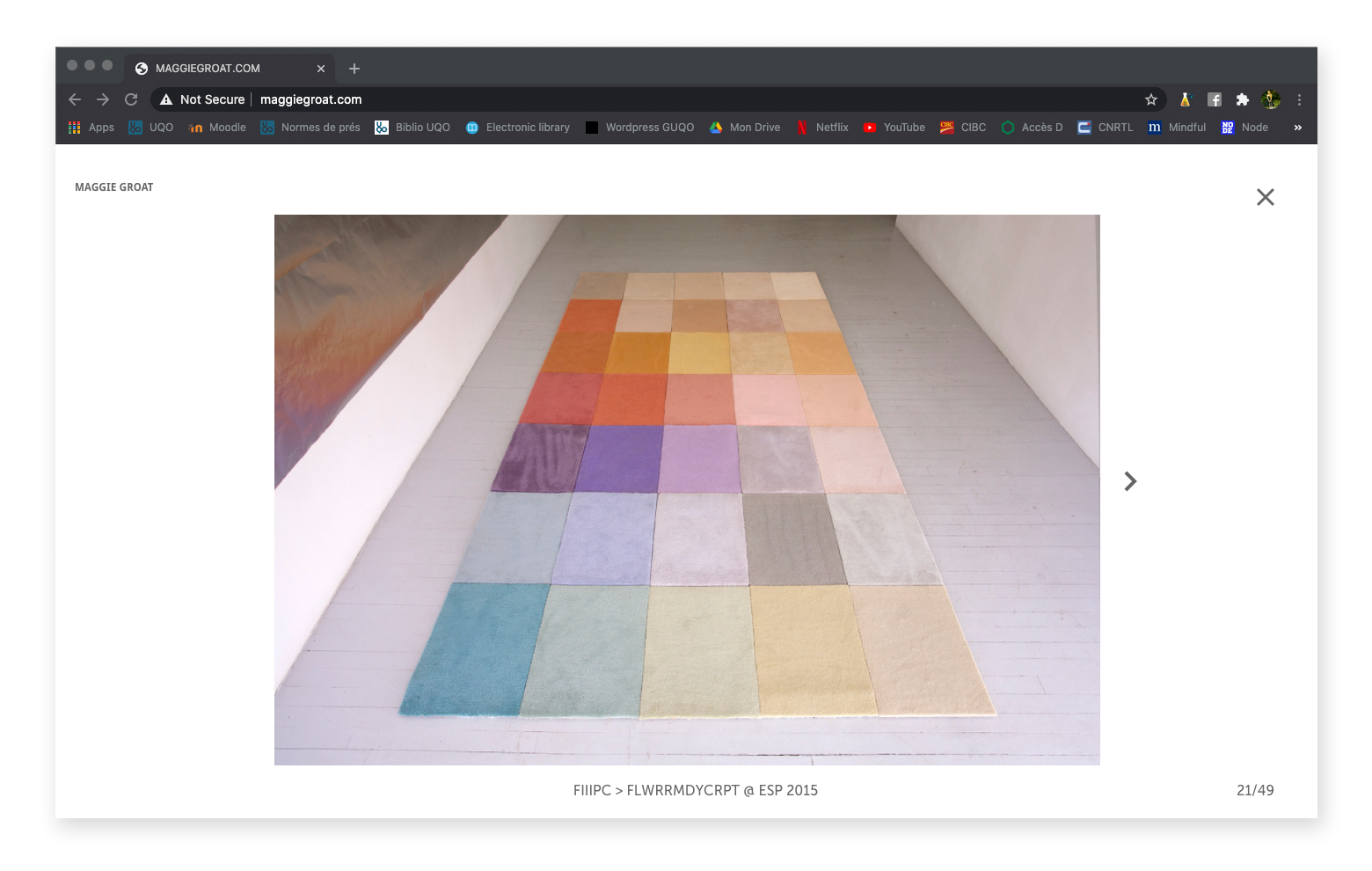Open the Chrome three-dot menu

coord(1299,99)
